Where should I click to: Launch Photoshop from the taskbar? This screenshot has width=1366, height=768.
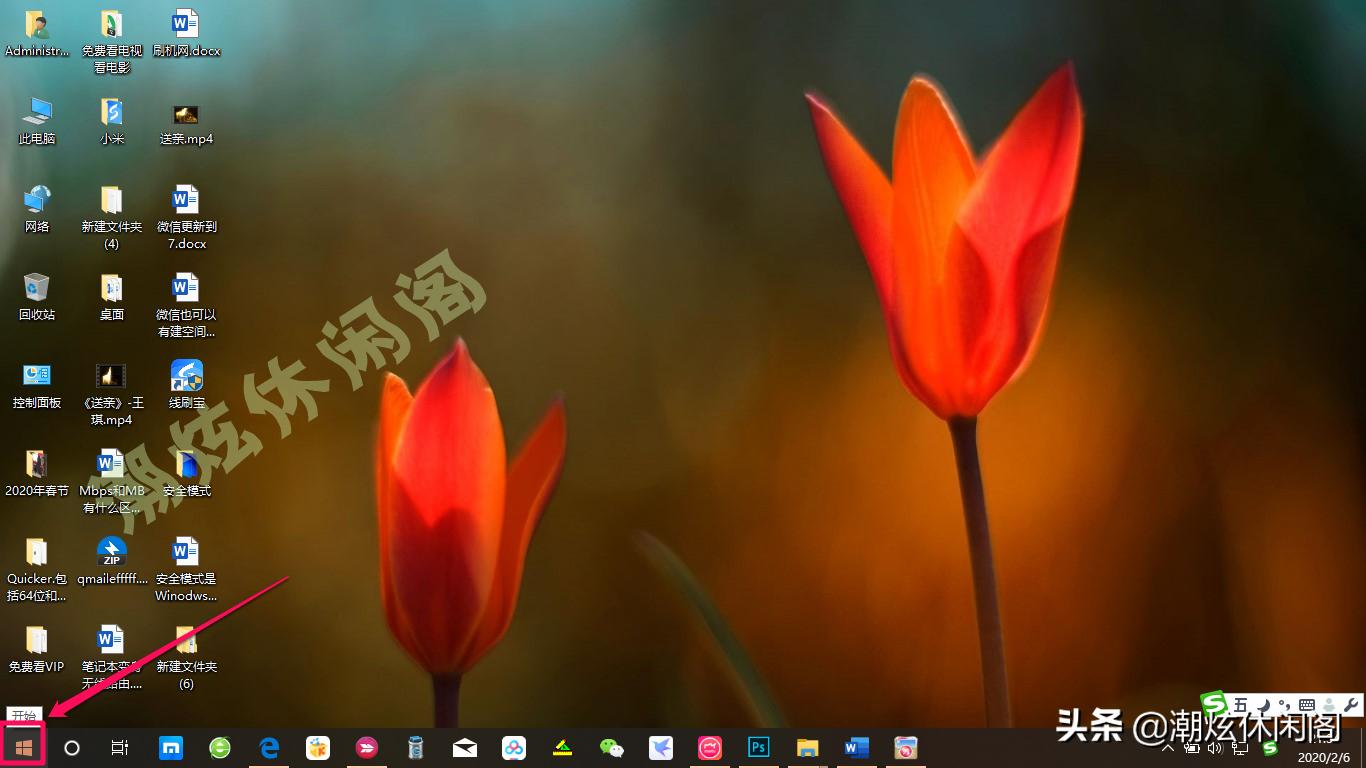click(x=758, y=747)
